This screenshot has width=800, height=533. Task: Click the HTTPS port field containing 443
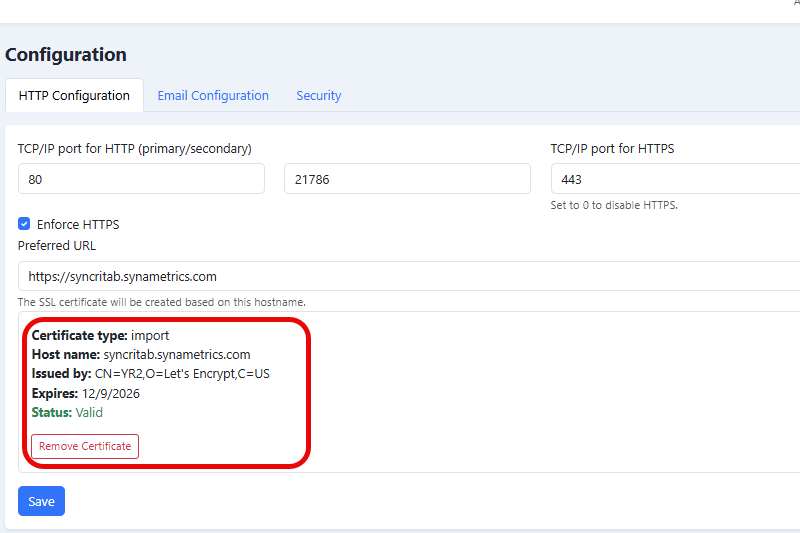coord(676,179)
